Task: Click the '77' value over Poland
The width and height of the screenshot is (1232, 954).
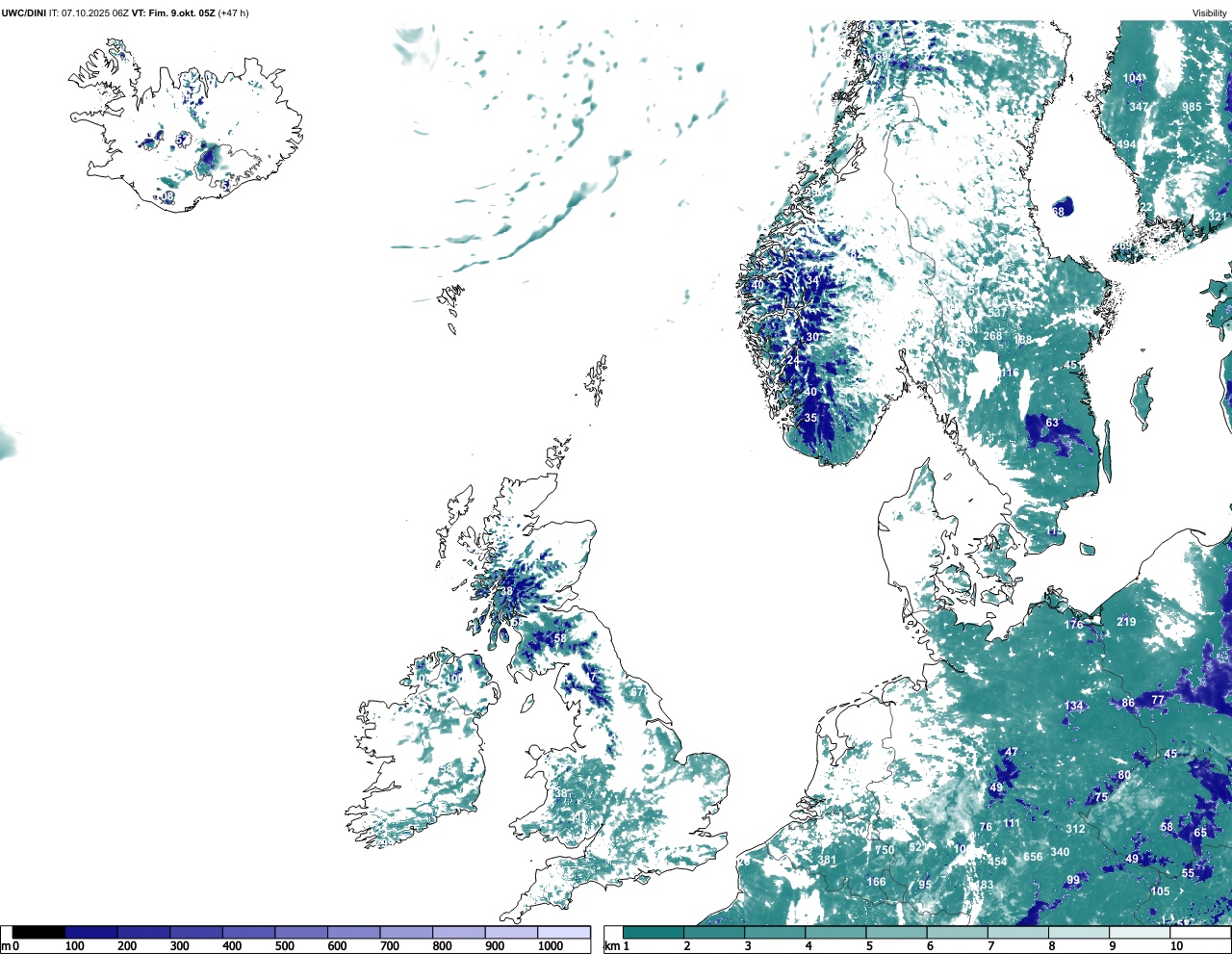Action: pyautogui.click(x=1158, y=700)
